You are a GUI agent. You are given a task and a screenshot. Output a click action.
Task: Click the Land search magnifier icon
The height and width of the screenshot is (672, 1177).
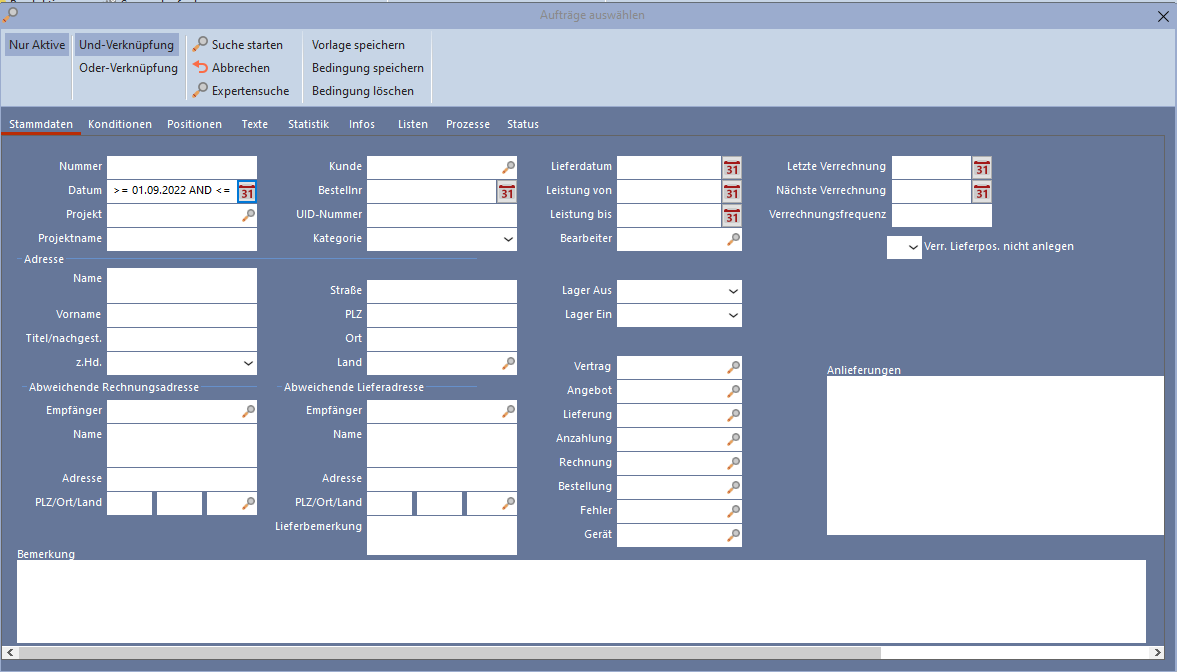[x=508, y=363]
